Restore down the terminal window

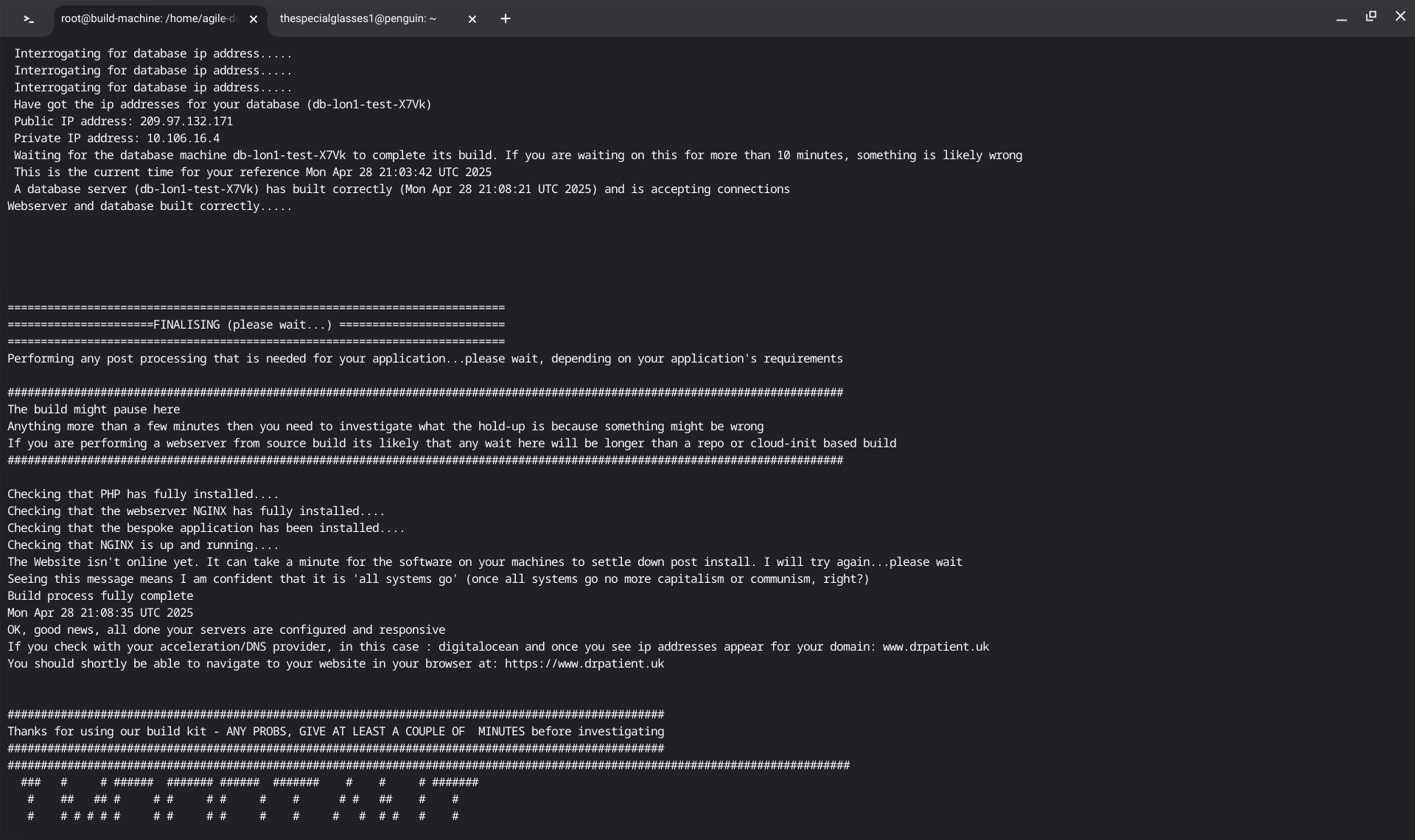(1371, 16)
